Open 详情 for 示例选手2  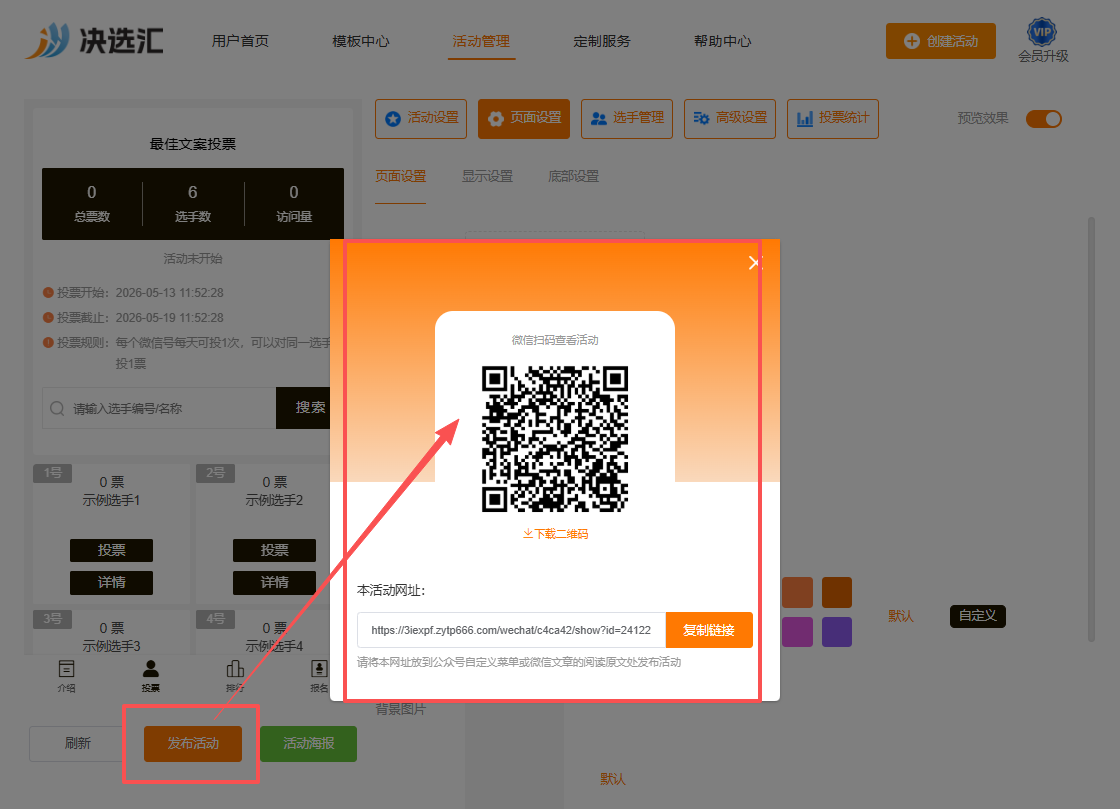[x=274, y=583]
